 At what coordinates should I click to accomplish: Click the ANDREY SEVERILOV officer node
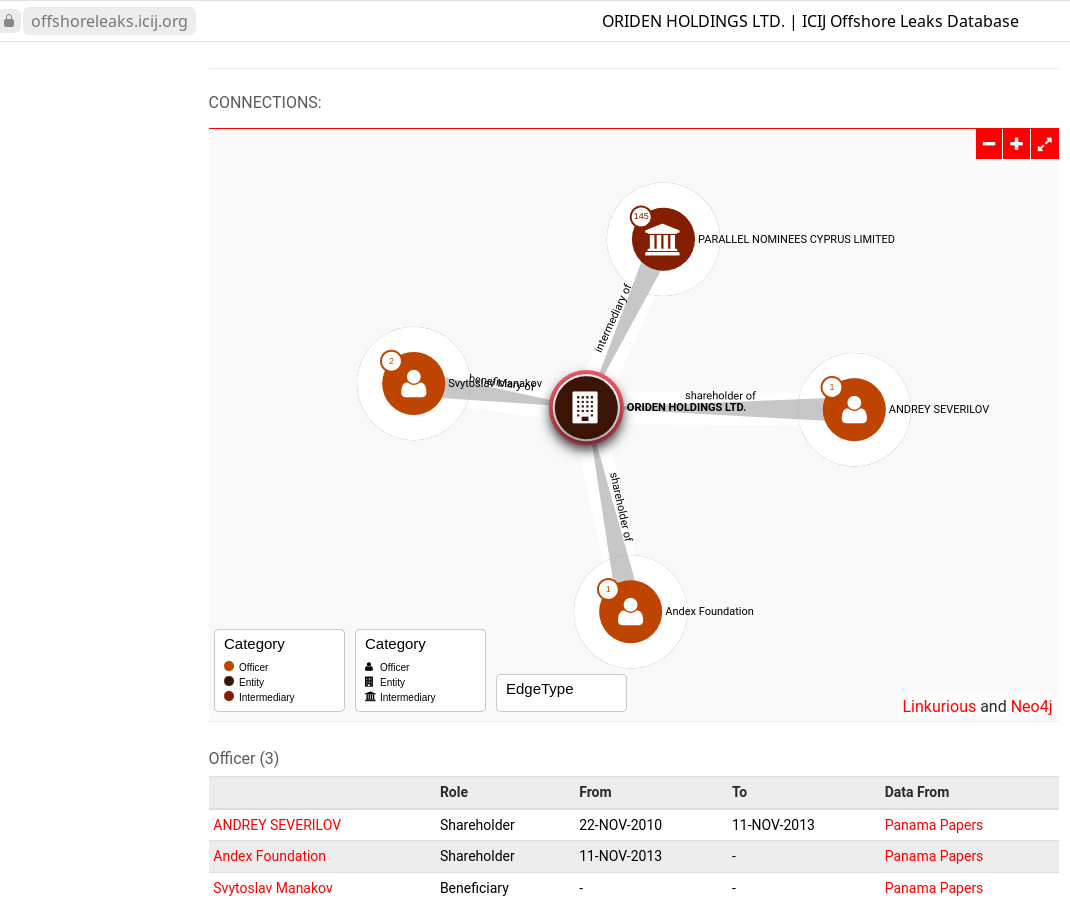(854, 409)
